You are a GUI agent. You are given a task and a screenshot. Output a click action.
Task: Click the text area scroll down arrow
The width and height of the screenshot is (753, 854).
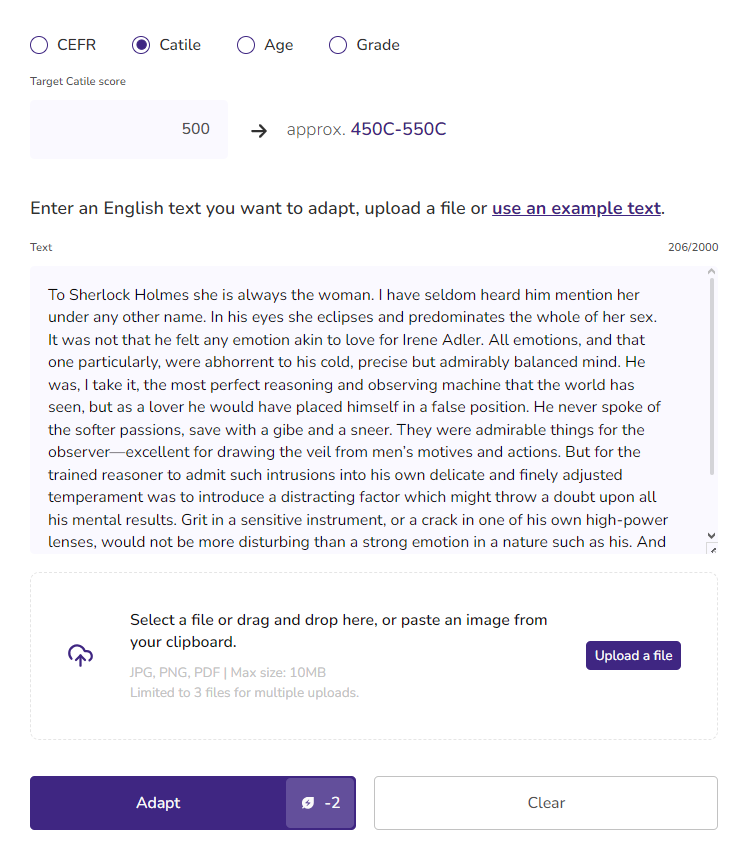pos(712,536)
